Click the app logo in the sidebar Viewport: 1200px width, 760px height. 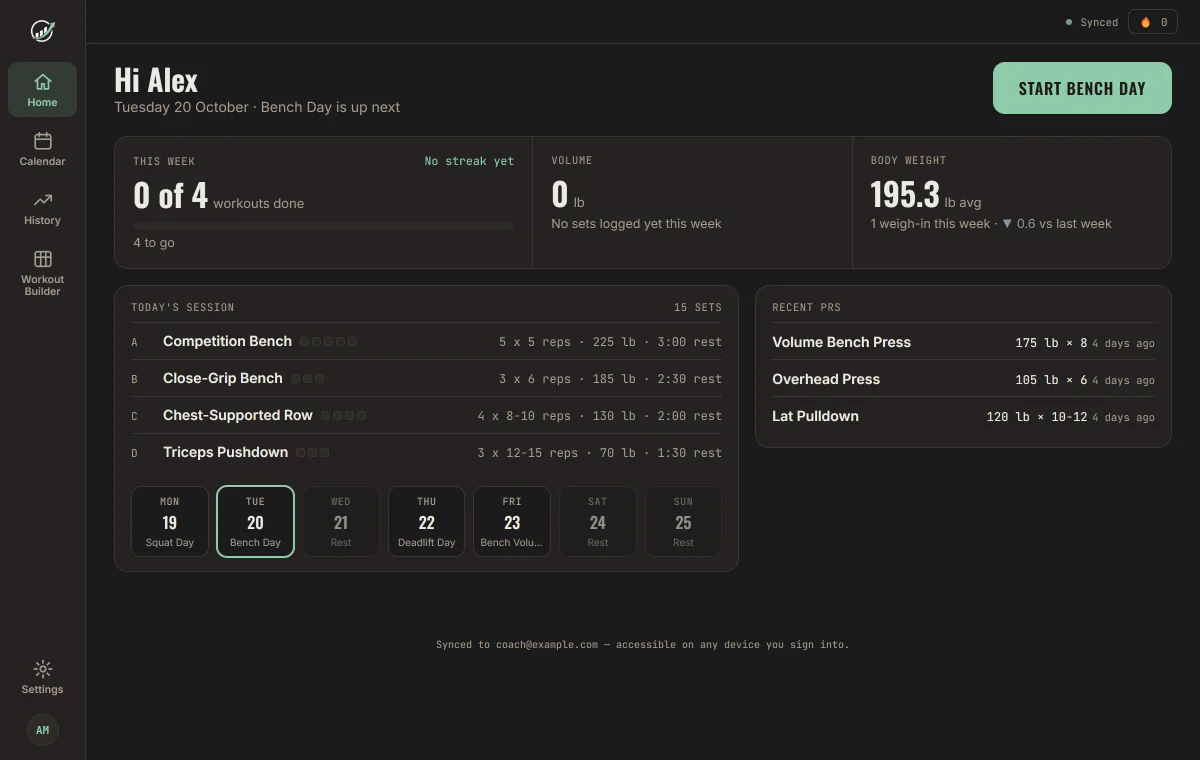[42, 31]
